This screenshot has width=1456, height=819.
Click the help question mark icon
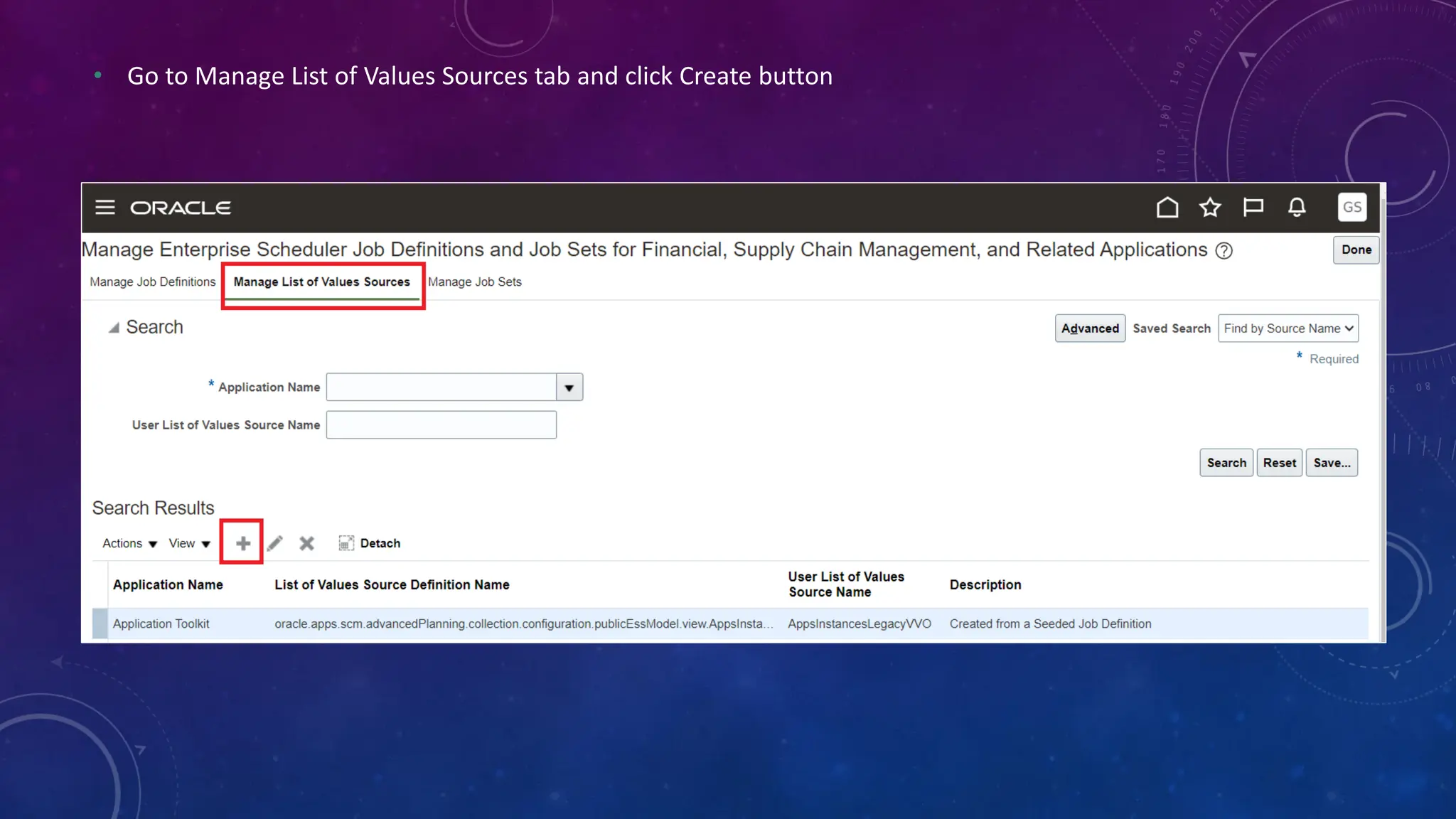1224,250
